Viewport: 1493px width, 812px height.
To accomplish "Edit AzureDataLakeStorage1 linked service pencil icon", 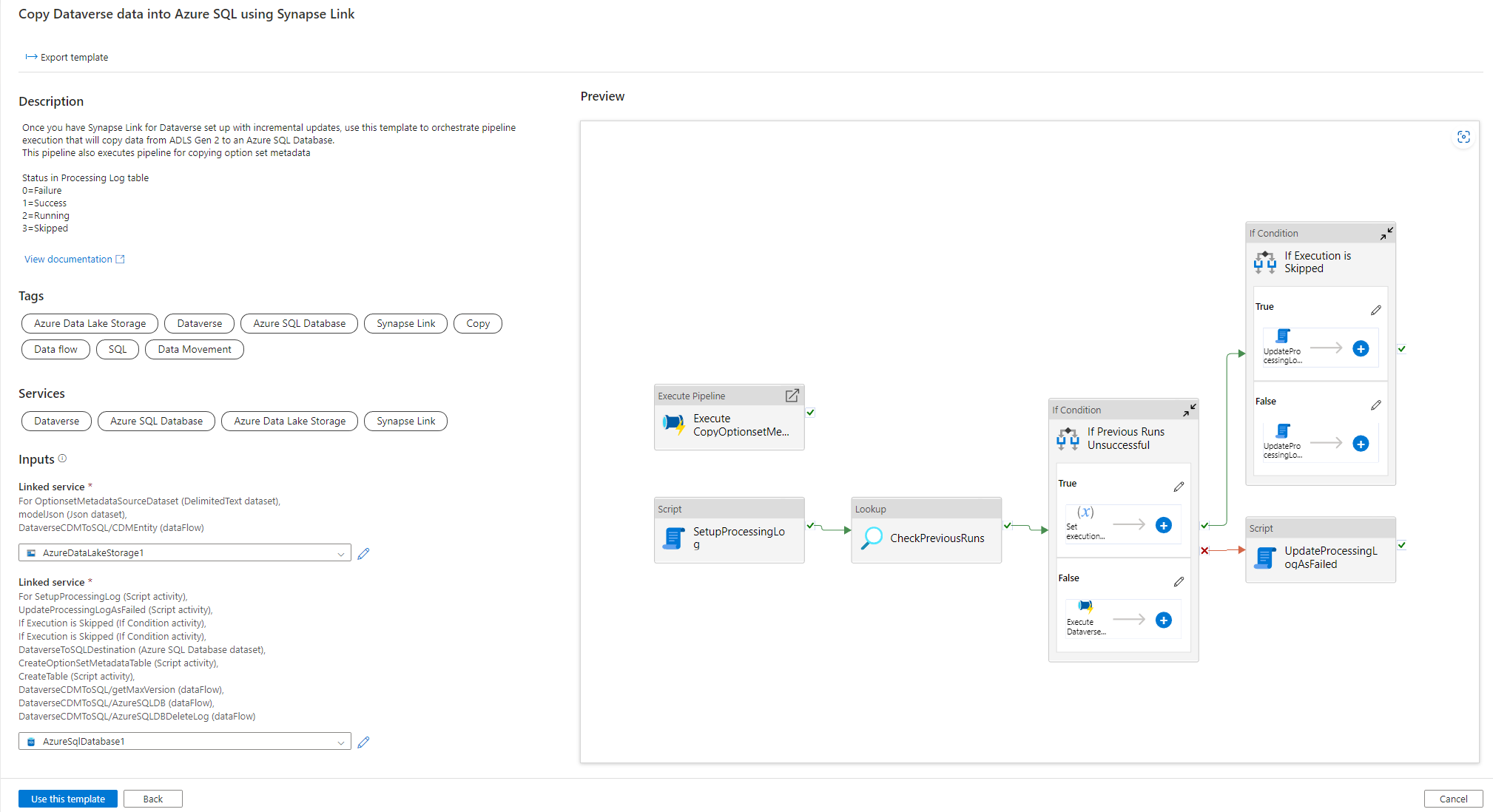I will point(363,553).
